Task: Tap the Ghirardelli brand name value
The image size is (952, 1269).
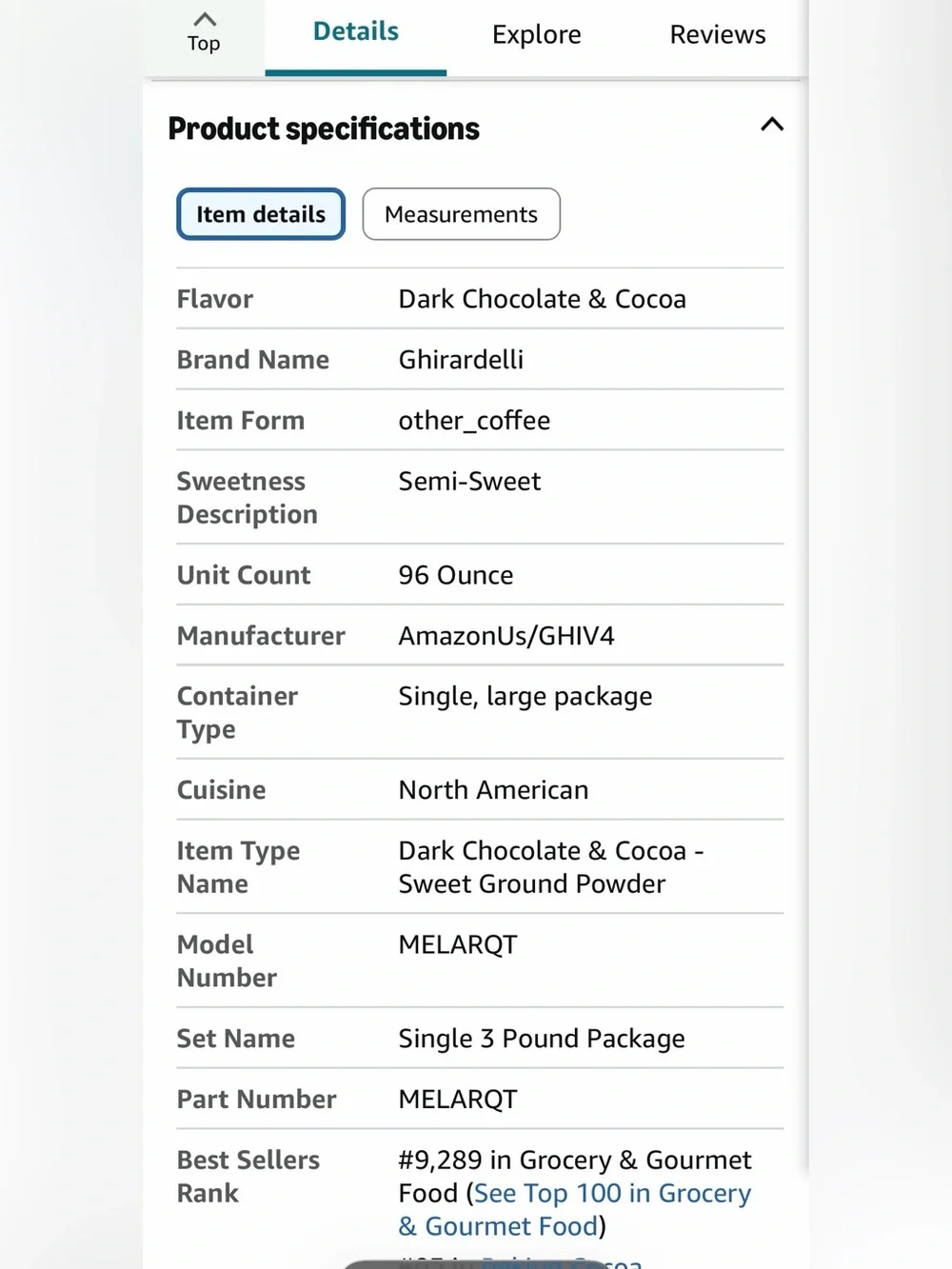Action: 461,360
